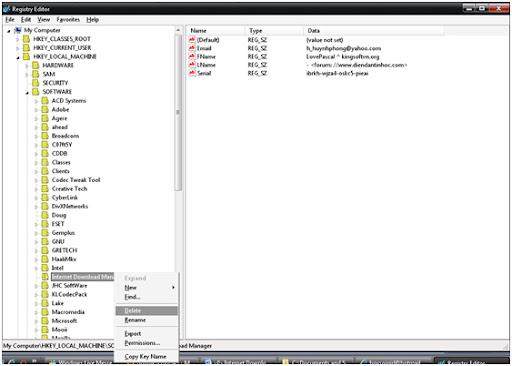Choose Copy Key Name in context menu
The height and width of the screenshot is (366, 512).
pos(146,356)
